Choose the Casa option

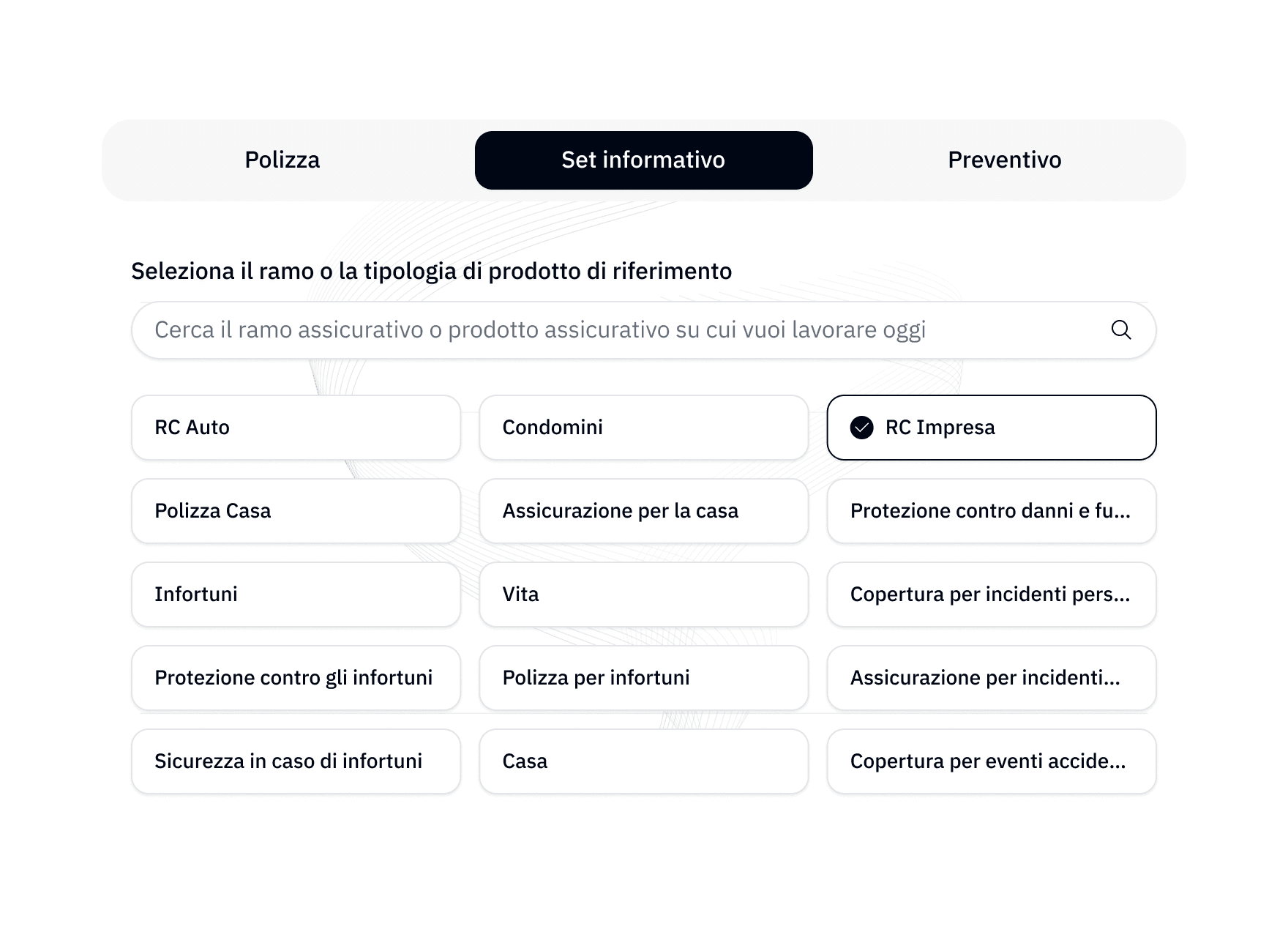[x=643, y=761]
